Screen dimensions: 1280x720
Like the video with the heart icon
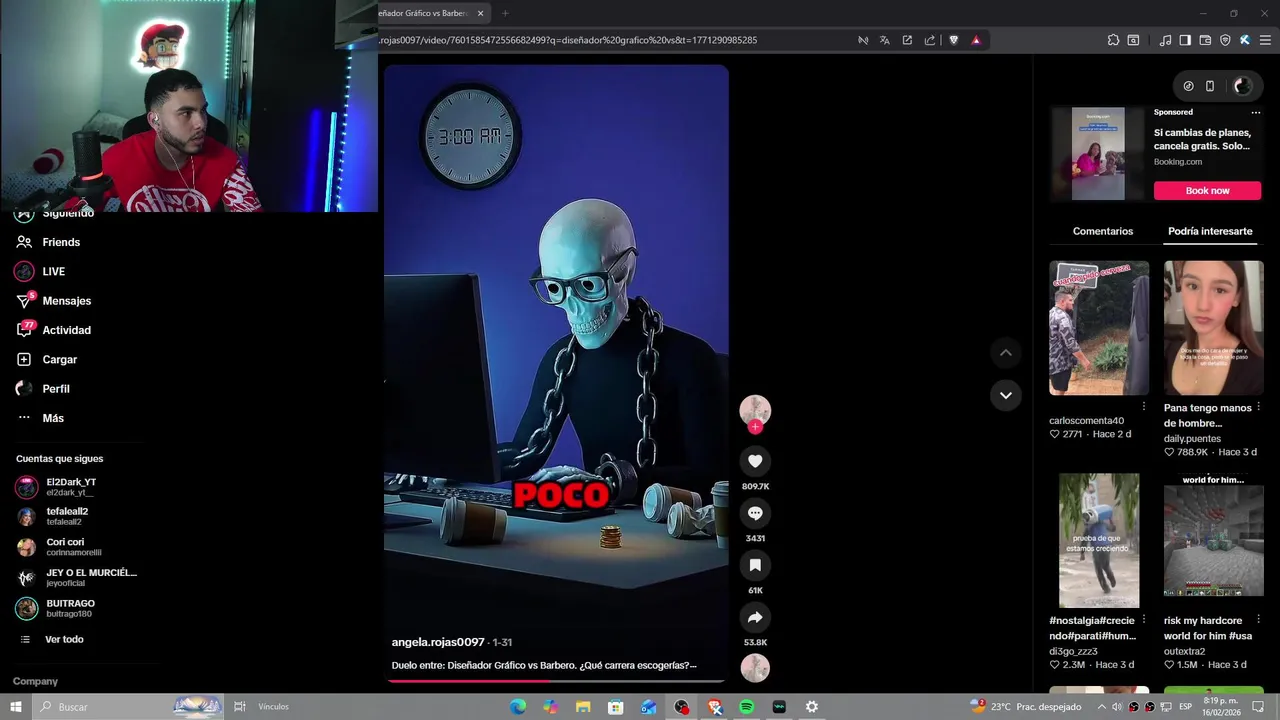(x=755, y=461)
